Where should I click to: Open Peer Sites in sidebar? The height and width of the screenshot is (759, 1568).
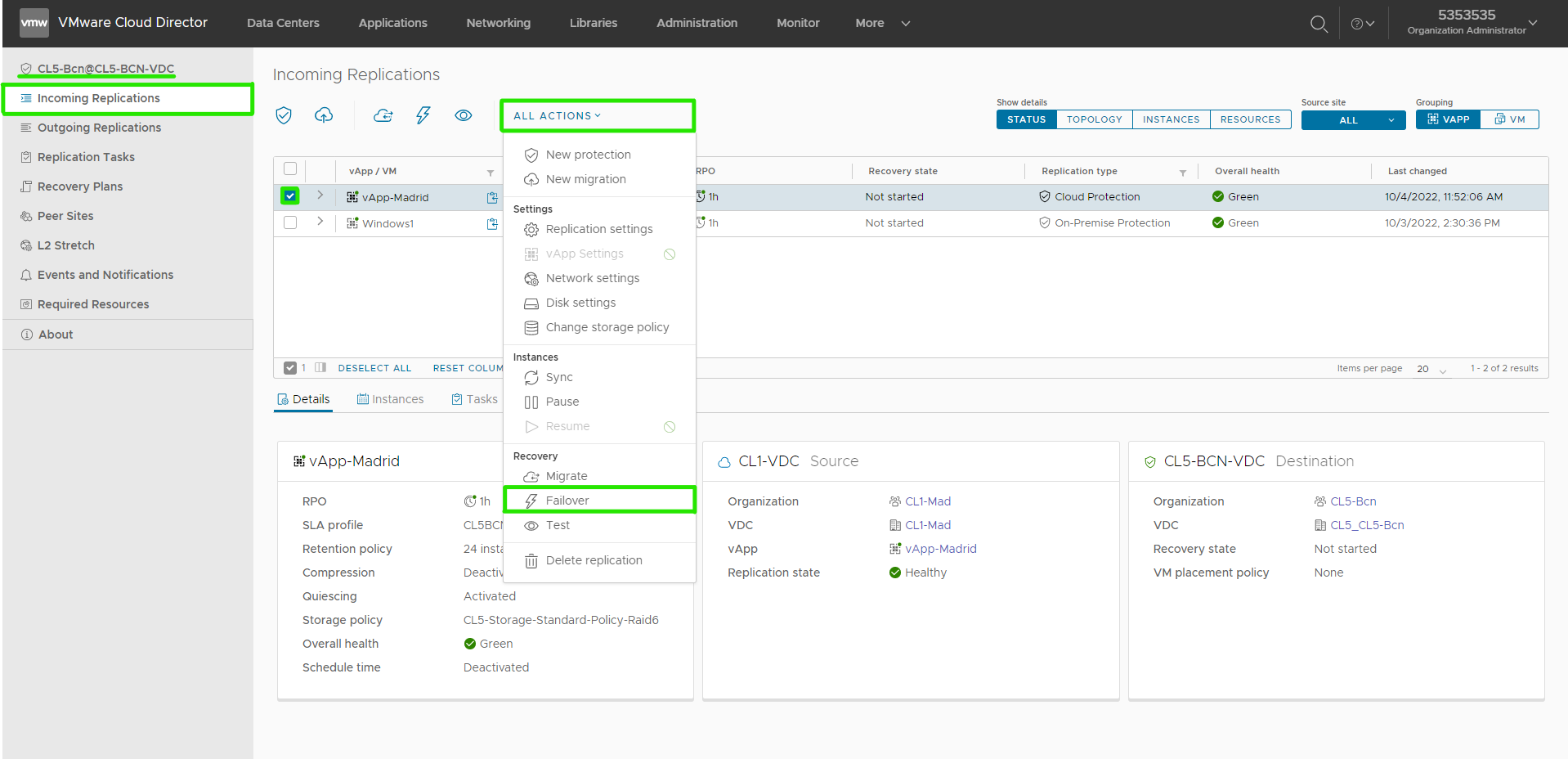128,216
